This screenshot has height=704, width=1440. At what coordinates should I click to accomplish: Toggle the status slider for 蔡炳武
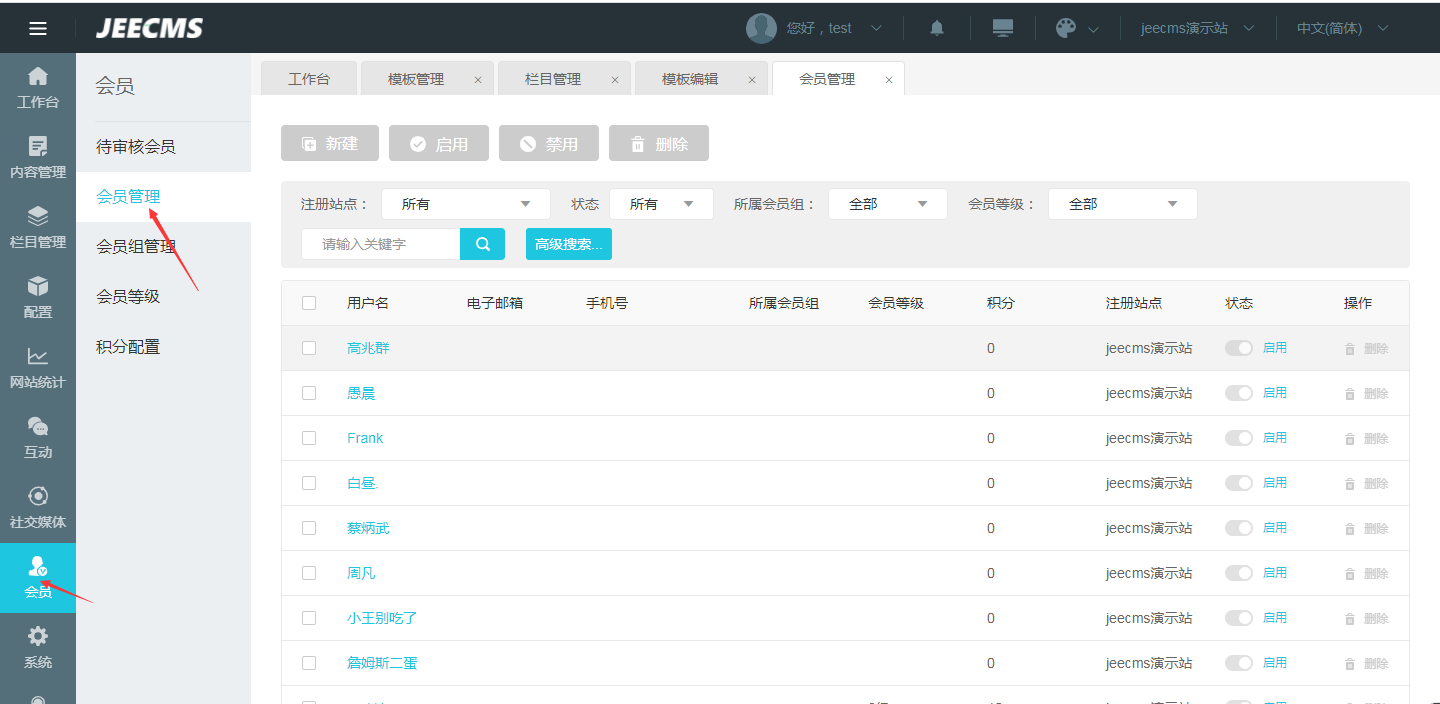1239,528
